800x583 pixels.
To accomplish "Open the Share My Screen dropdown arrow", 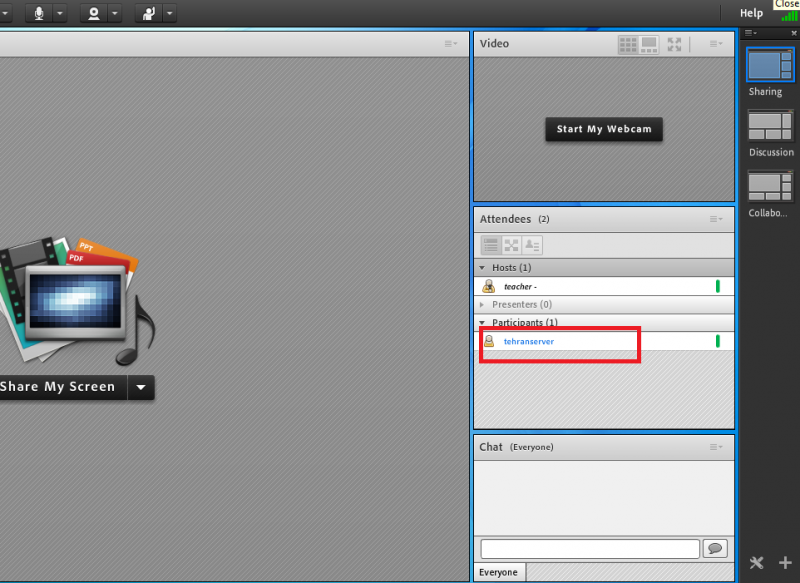I will click(142, 388).
